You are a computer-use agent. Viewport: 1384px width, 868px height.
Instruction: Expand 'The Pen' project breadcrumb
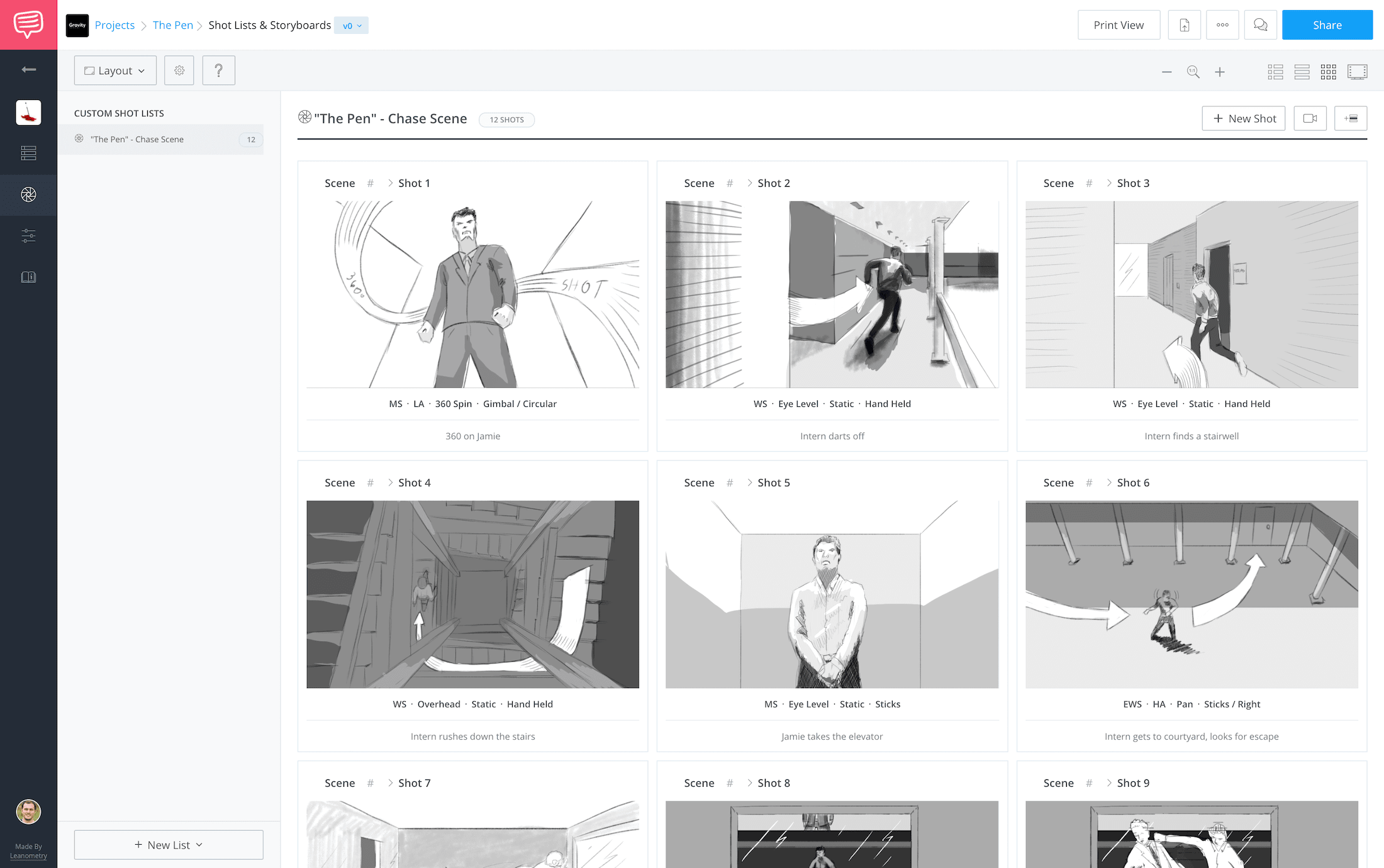[172, 25]
